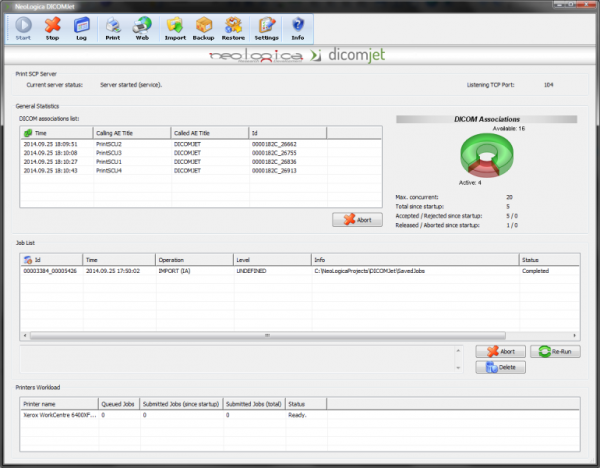Click the Start server toolbar icon
This screenshot has height=468, width=600.
pos(23,27)
